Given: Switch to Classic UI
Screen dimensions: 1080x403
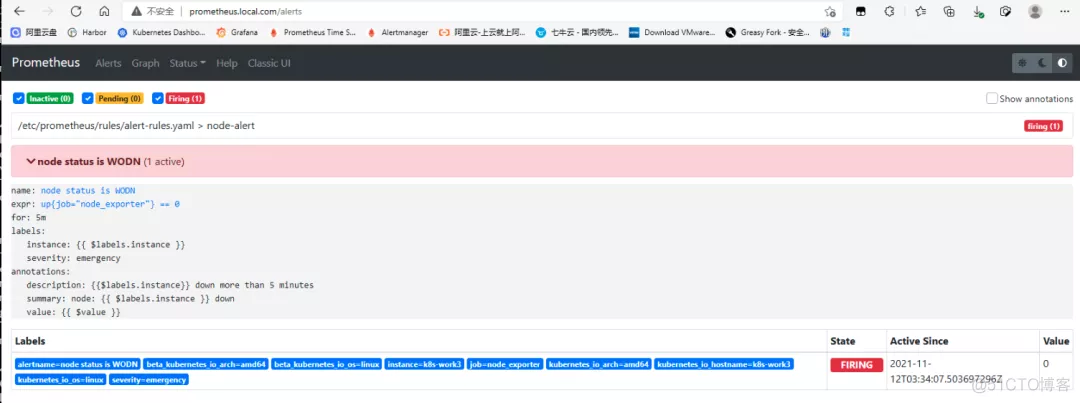Looking at the screenshot, I should (x=269, y=63).
